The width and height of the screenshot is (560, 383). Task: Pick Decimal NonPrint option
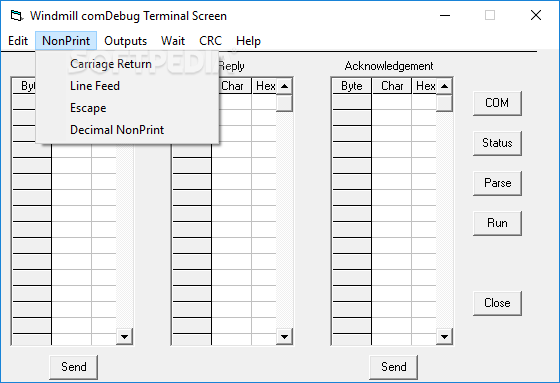[128, 130]
